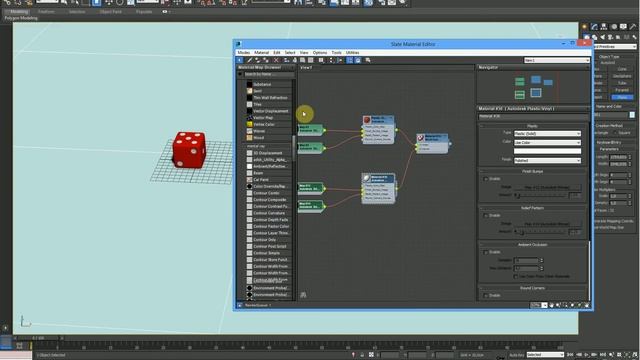Toggle Parameter Editor panel icon
The image size is (640, 360).
pyautogui.click(x=358, y=60)
